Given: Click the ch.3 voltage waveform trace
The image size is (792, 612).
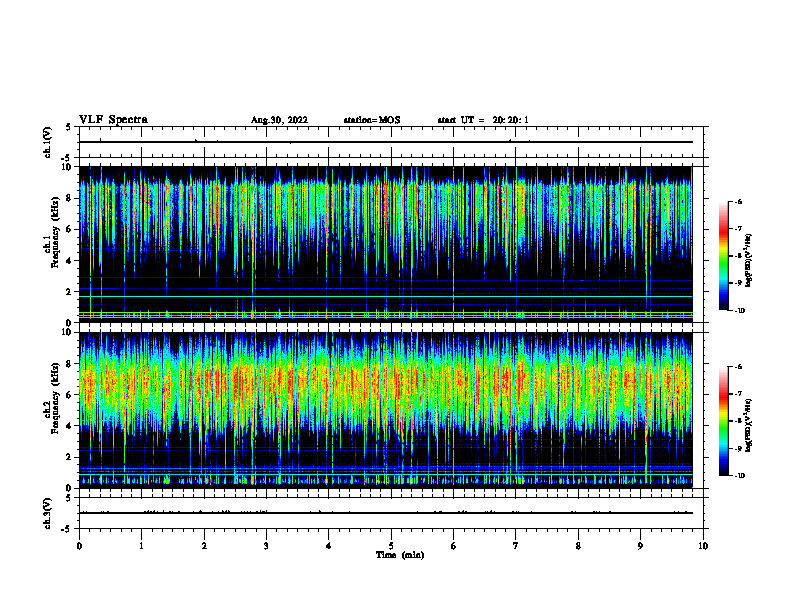Looking at the screenshot, I should click(385, 513).
